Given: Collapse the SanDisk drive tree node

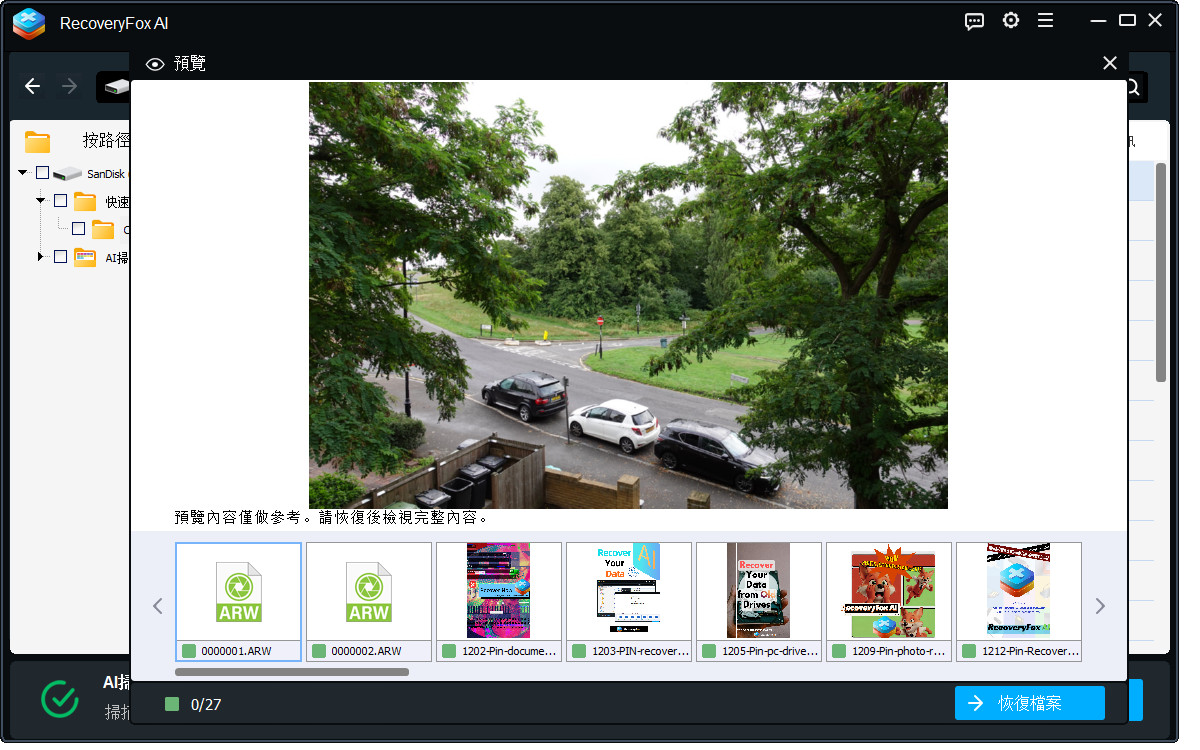Looking at the screenshot, I should [23, 173].
